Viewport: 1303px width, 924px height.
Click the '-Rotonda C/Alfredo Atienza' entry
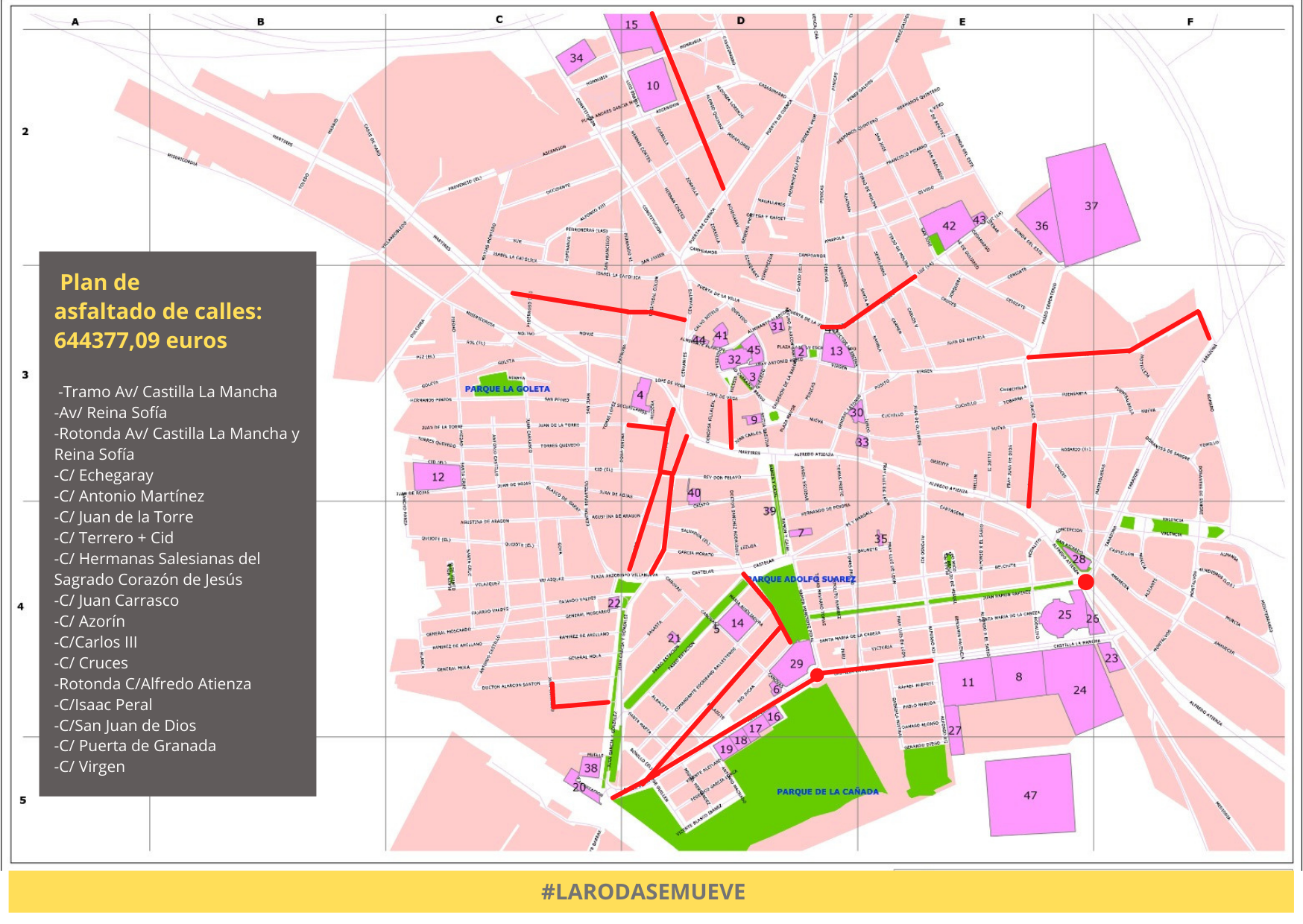[153, 684]
